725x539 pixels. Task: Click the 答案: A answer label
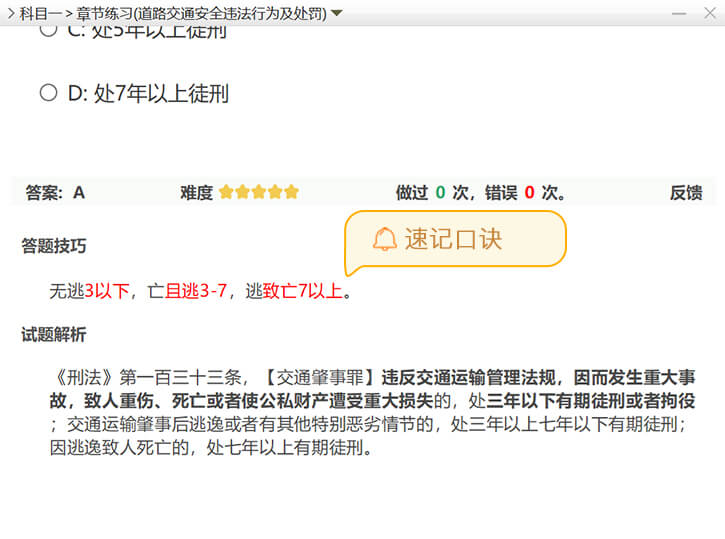coord(55,193)
